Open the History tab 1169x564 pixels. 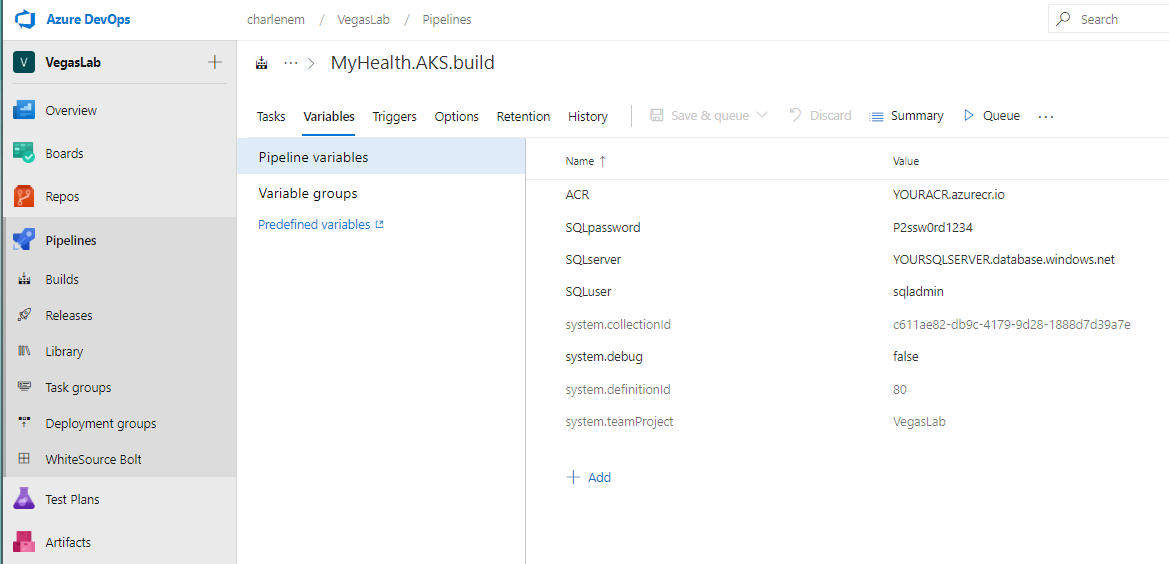tap(587, 116)
